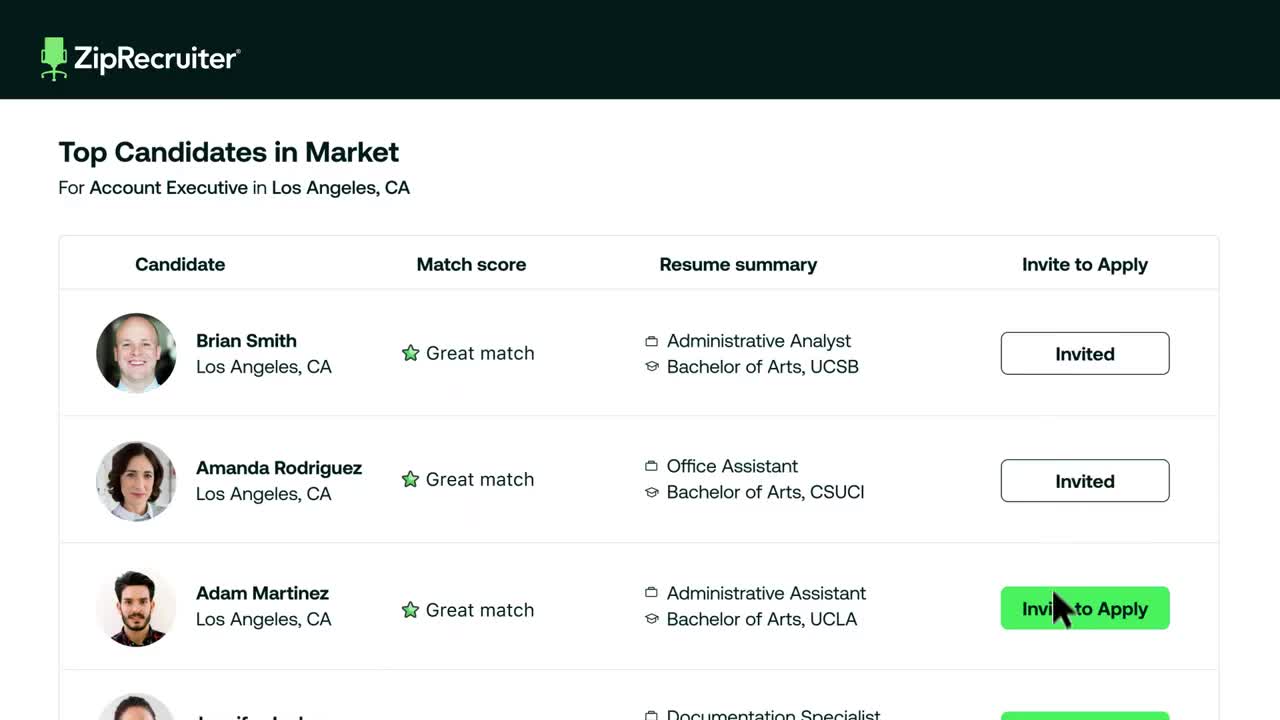Open Amanda Rodriguez's profile photo
The height and width of the screenshot is (720, 1280).
pos(136,481)
